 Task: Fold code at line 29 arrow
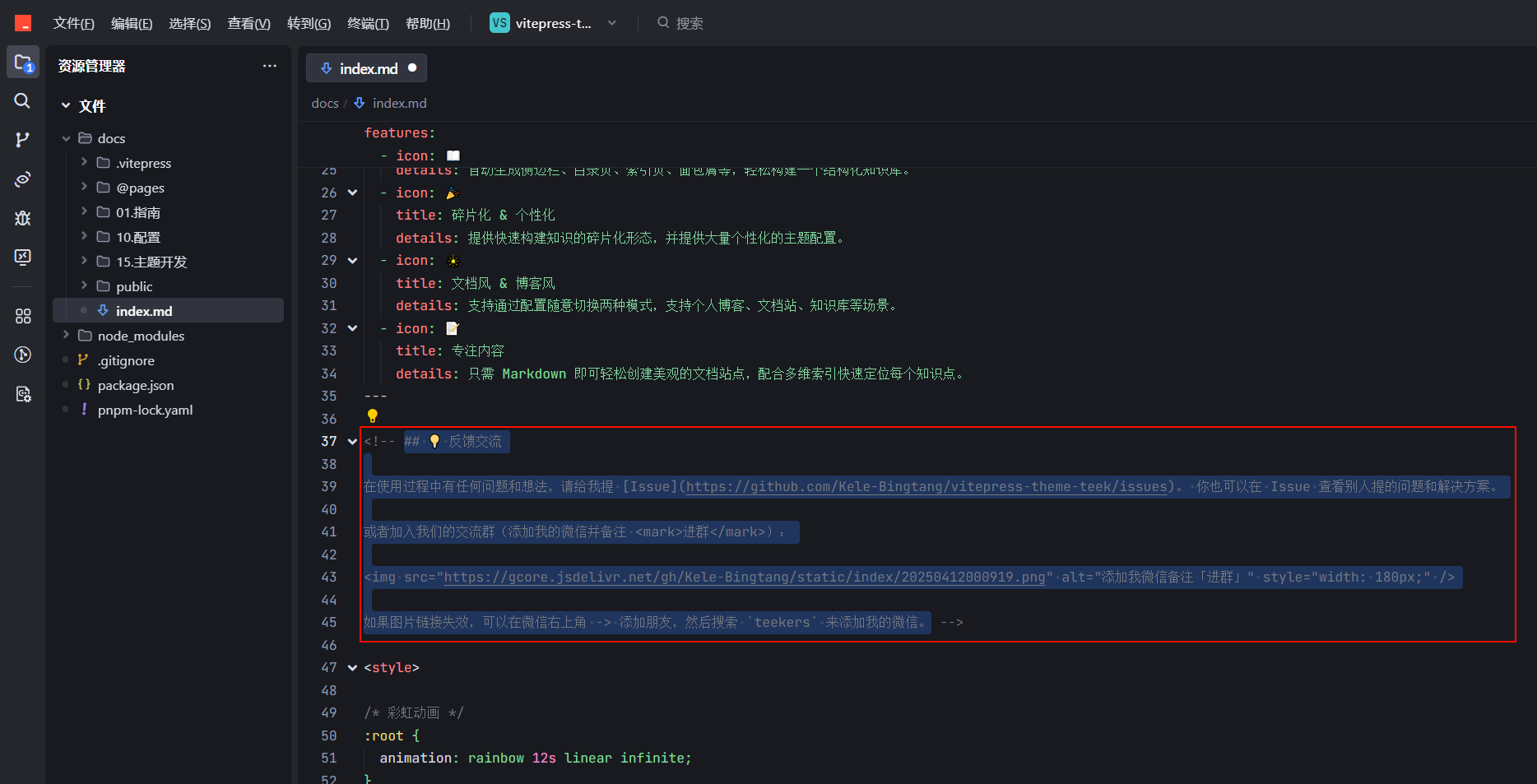pos(352,260)
